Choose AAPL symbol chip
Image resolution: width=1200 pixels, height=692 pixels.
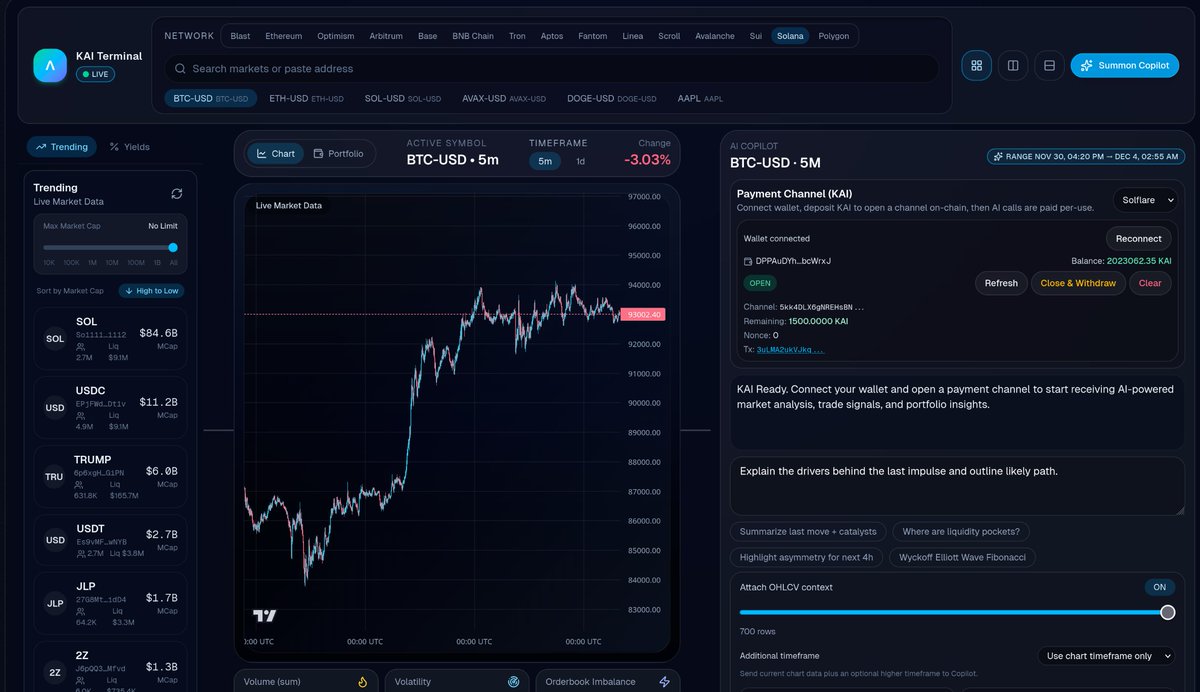pos(700,99)
